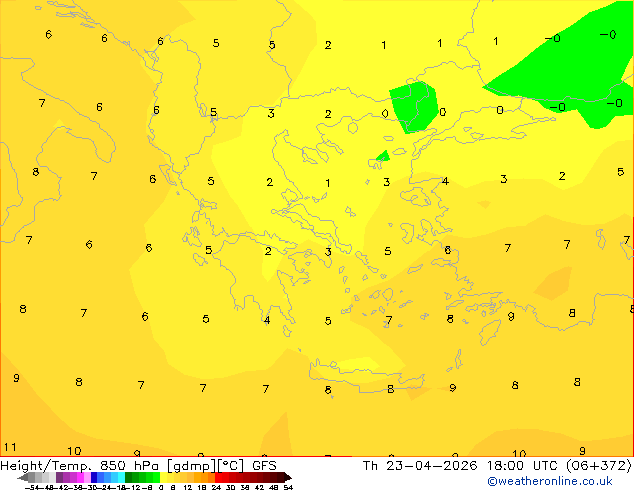This screenshot has height=490, width=634.
Task: Click the time '18:00 UTC'
Action: (x=524, y=466)
